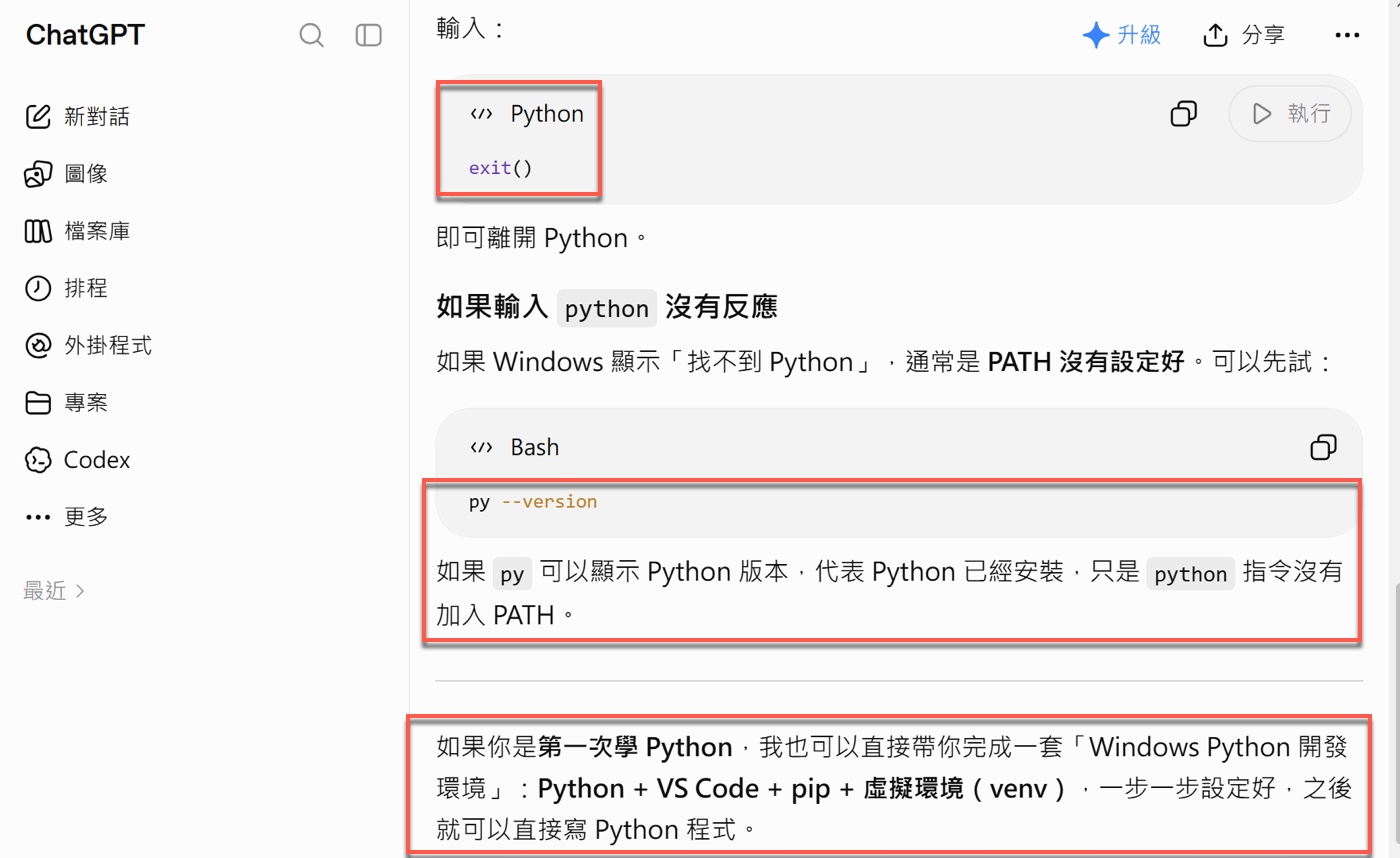Open 專案 projects in the sidebar
The image size is (1400, 858).
coord(65,403)
